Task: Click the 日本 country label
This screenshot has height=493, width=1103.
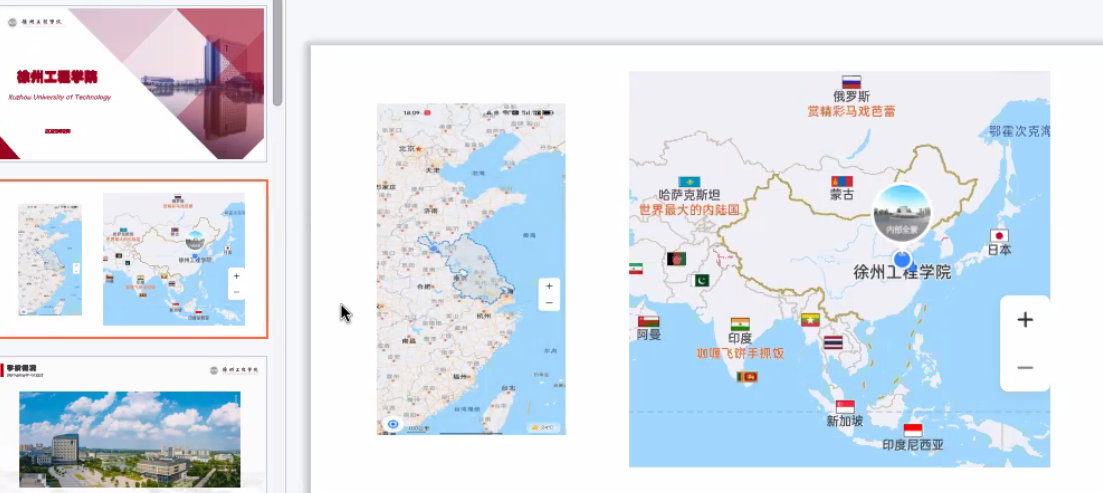Action: click(x=999, y=250)
